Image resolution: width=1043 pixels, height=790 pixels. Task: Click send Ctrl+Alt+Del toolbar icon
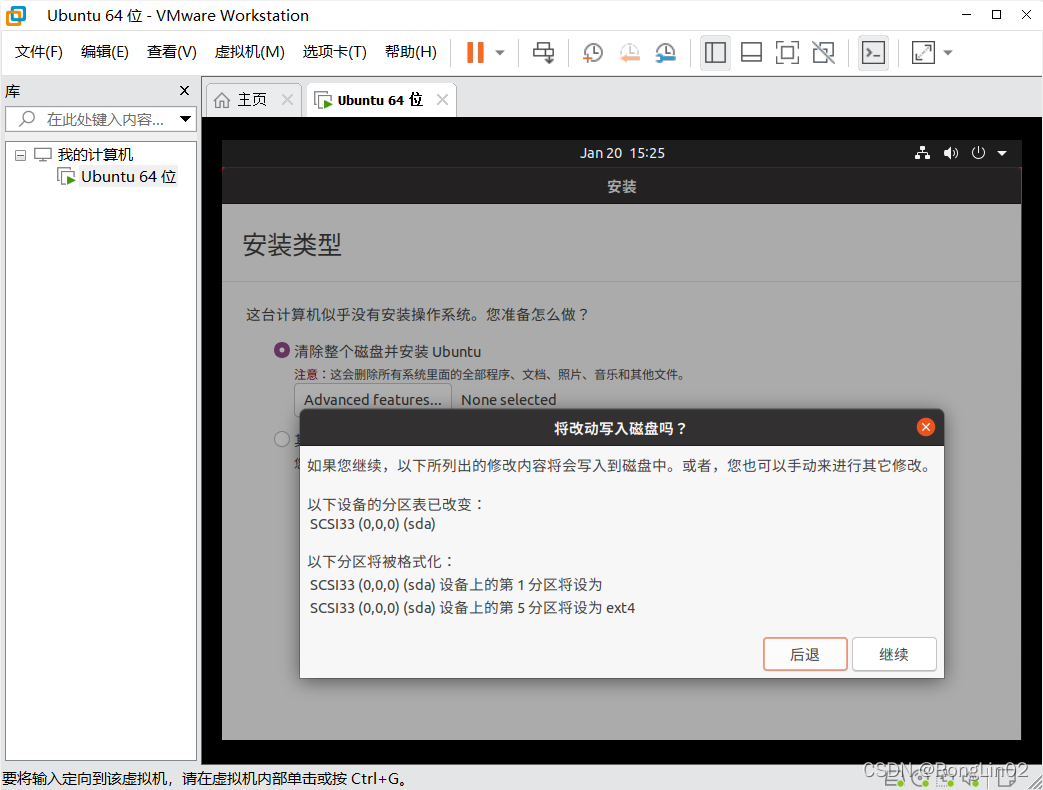tap(543, 53)
